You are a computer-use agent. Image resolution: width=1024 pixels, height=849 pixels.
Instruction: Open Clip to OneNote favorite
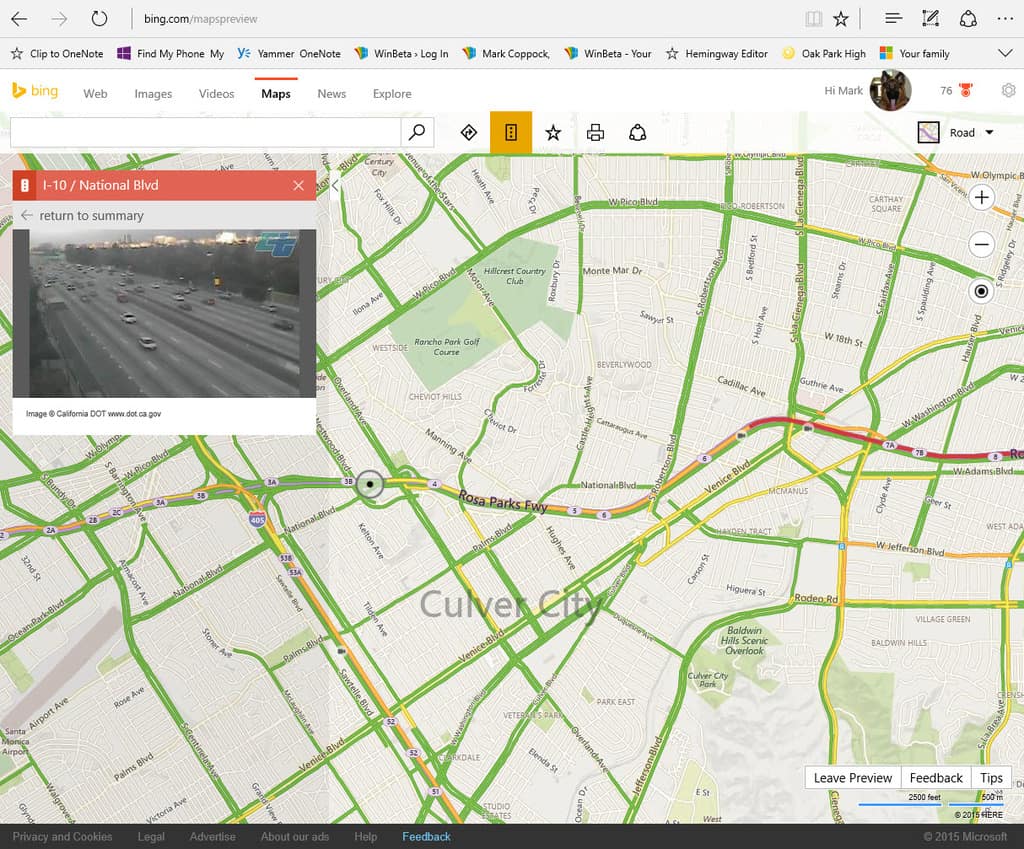57,54
